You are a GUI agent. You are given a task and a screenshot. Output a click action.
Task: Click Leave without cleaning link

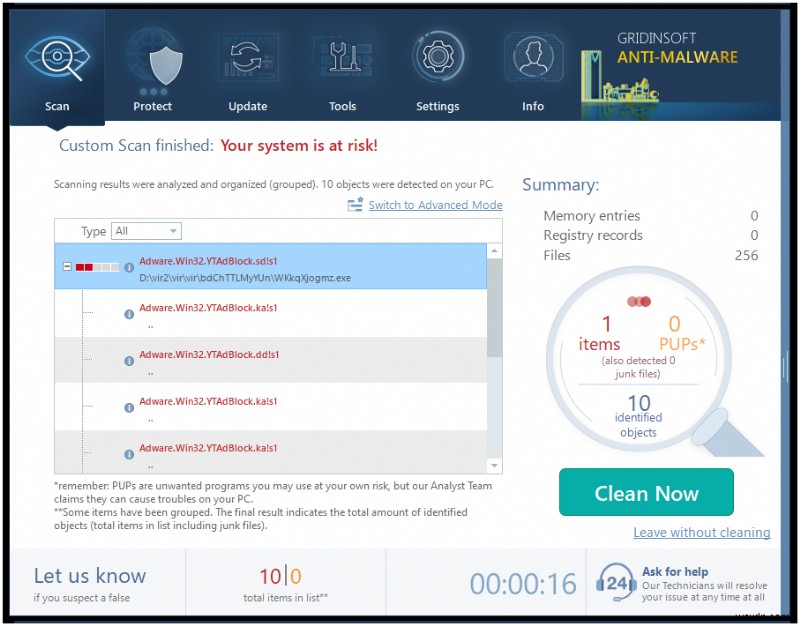coord(701,533)
